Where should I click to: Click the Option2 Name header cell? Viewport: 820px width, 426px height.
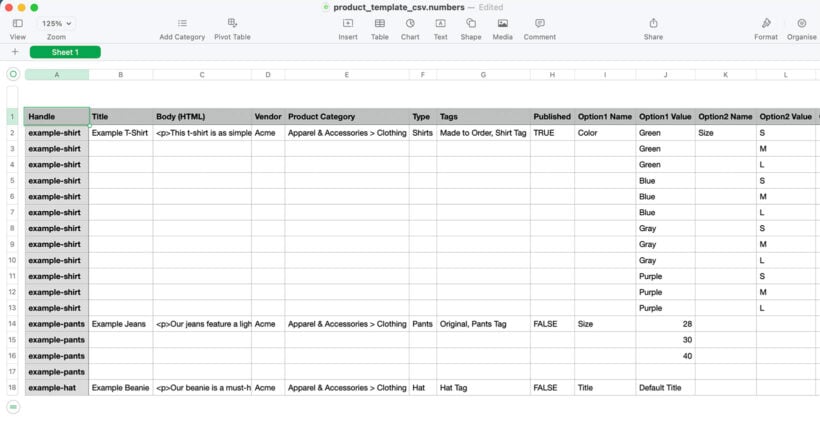[725, 117]
